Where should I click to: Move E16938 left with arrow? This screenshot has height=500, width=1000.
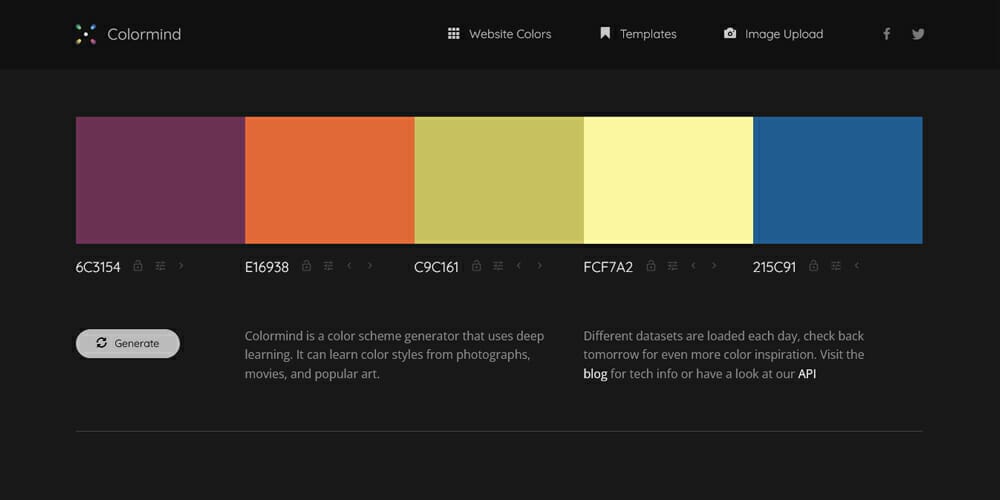coord(349,265)
